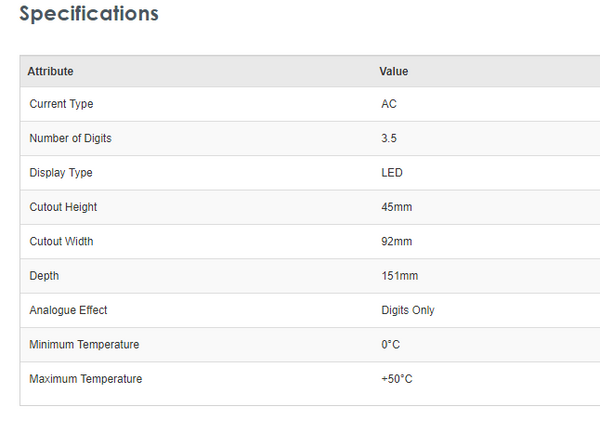Click the 151mm depth value
This screenshot has width=600, height=433.
399,276
